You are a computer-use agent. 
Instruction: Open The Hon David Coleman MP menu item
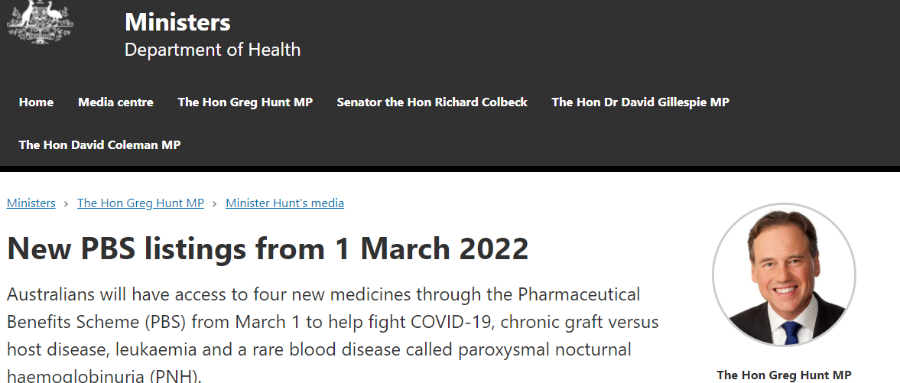[99, 145]
